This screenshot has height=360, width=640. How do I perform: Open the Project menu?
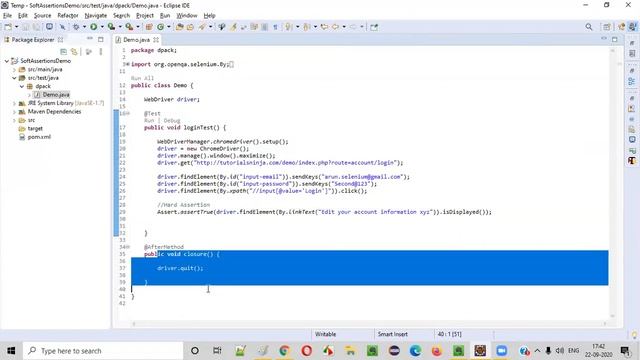pyautogui.click(x=145, y=16)
